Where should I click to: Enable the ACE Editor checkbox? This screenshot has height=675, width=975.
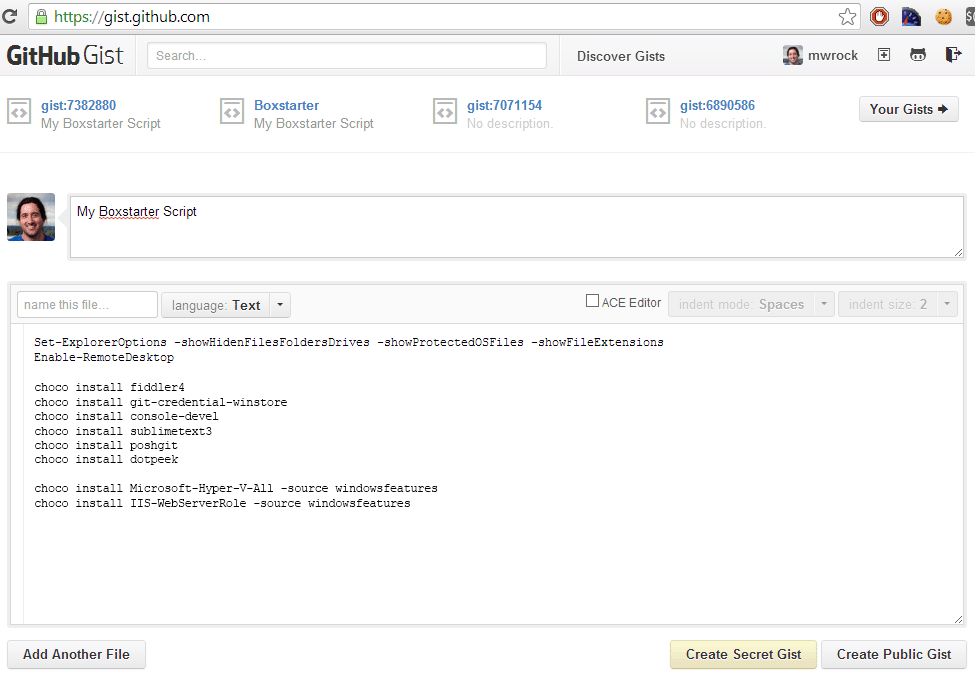point(593,301)
